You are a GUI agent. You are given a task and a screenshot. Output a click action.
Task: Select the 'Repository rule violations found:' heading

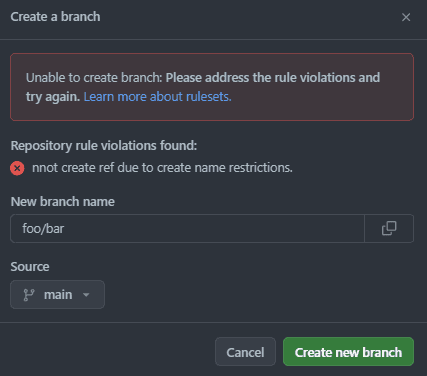click(104, 146)
